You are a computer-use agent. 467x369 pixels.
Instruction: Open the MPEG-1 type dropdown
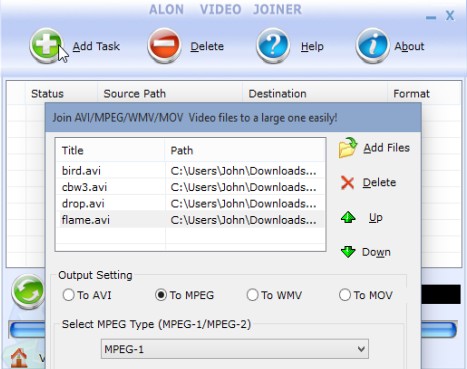(235, 349)
